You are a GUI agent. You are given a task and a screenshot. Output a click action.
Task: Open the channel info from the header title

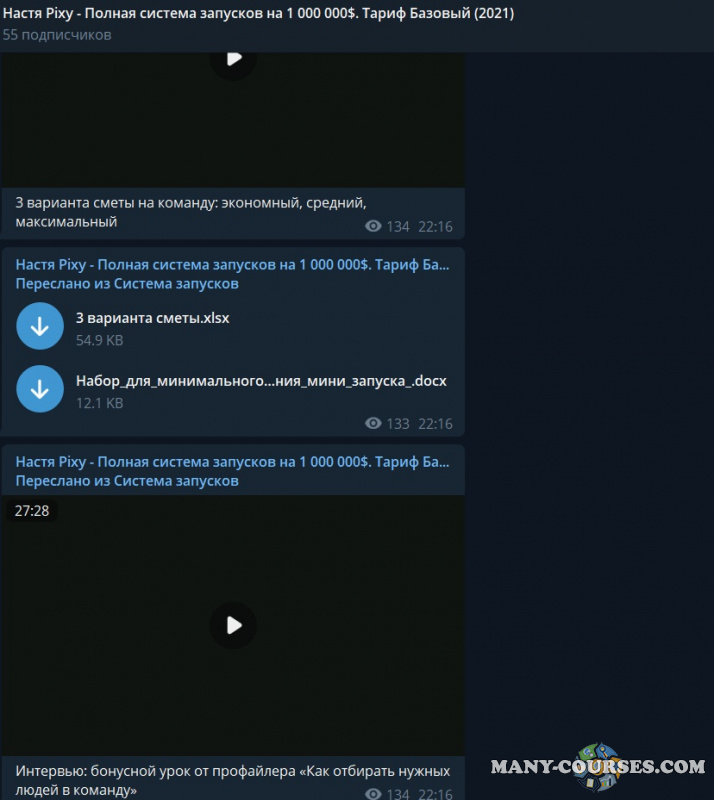coord(258,14)
